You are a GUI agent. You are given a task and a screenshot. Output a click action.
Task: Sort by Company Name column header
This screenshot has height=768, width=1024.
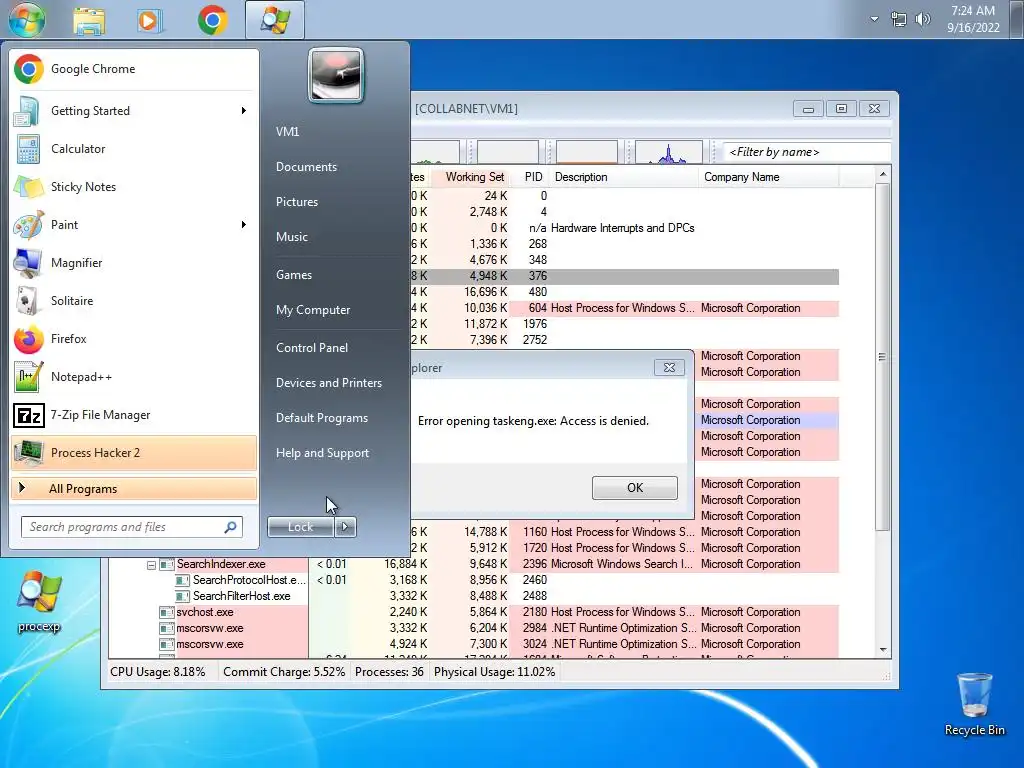click(x=769, y=177)
